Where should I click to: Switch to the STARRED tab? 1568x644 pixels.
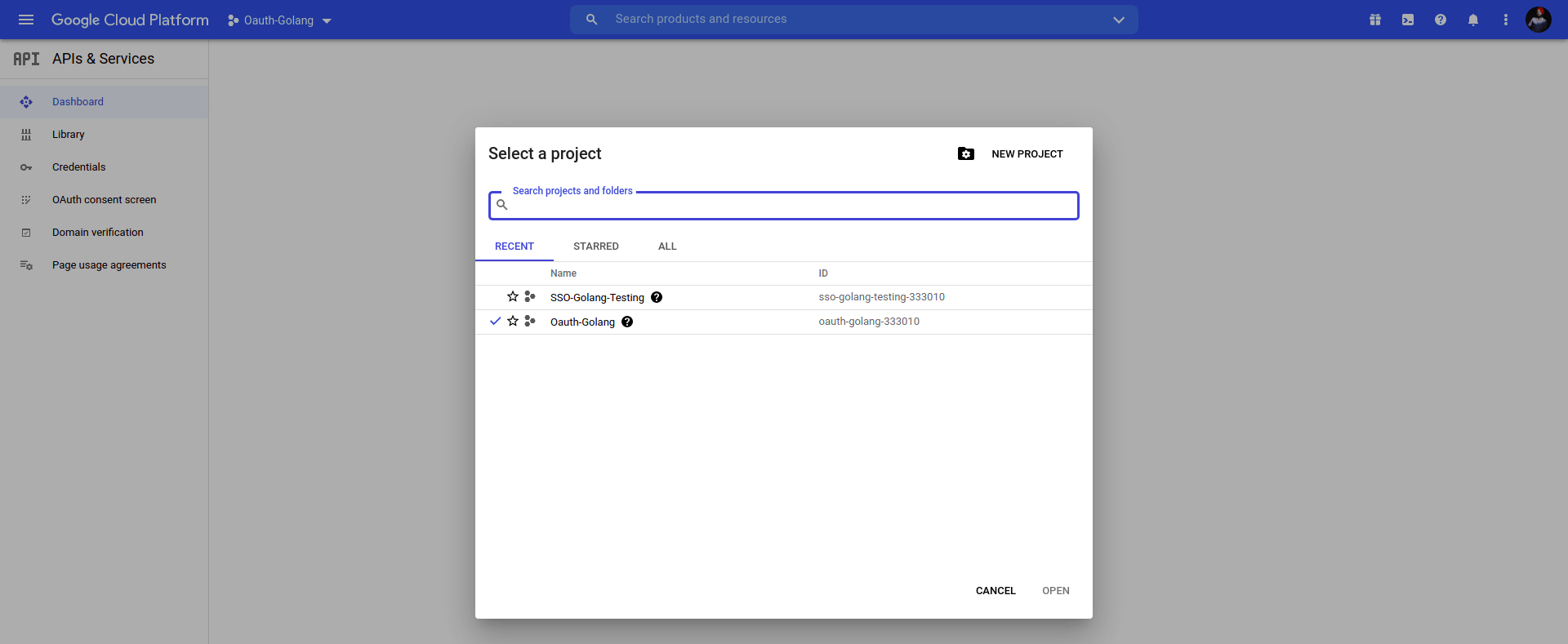(596, 246)
